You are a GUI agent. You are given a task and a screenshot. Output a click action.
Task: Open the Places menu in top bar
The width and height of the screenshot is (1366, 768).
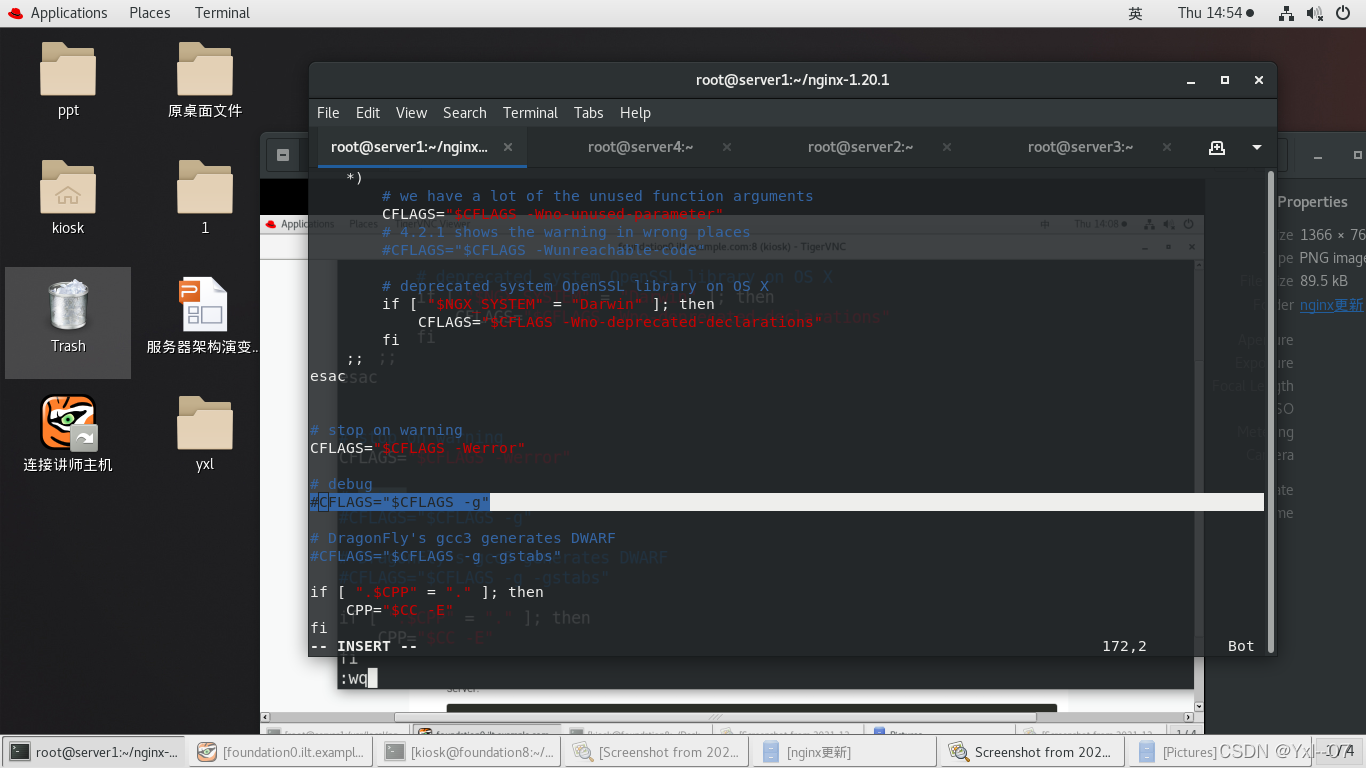coord(150,13)
